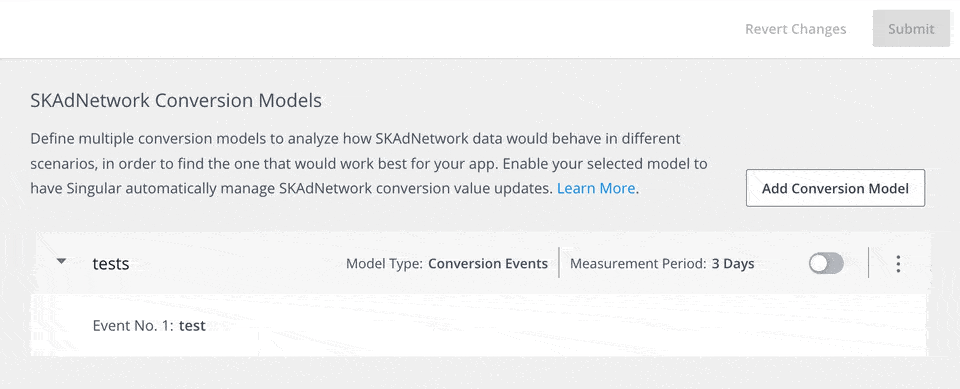Click the Event No. 1 label text

(133, 325)
